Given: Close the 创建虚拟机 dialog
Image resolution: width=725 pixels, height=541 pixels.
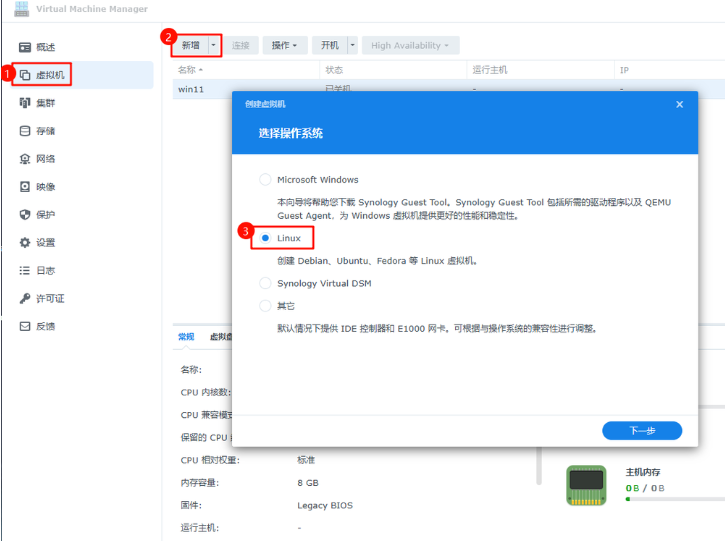Looking at the screenshot, I should click(679, 105).
